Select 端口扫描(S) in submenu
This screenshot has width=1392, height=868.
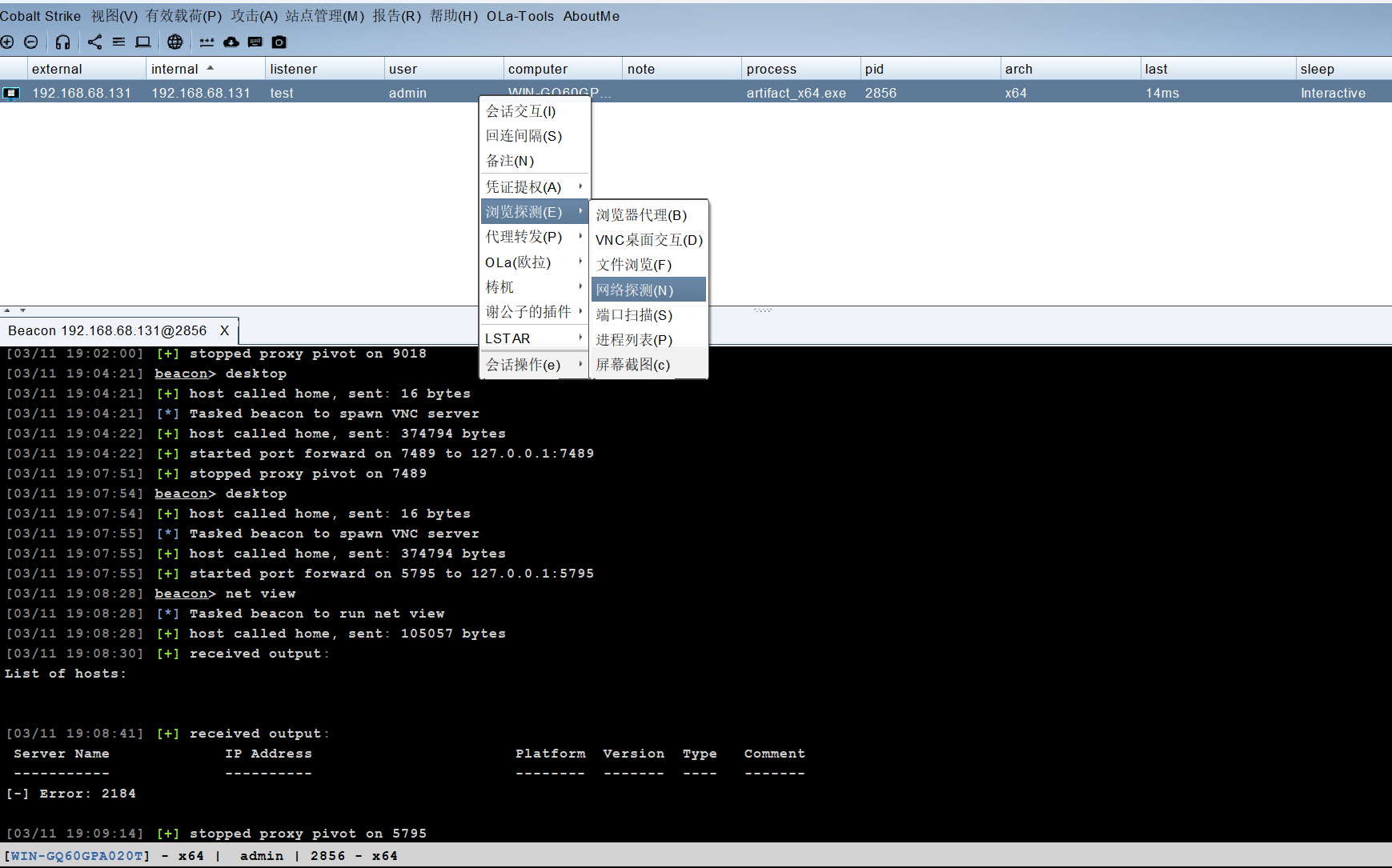coord(649,315)
